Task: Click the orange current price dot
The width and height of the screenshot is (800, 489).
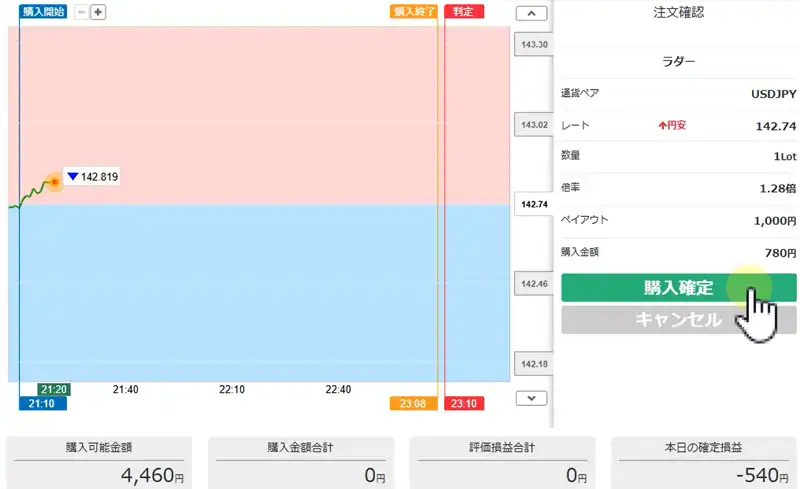Action: click(x=55, y=182)
